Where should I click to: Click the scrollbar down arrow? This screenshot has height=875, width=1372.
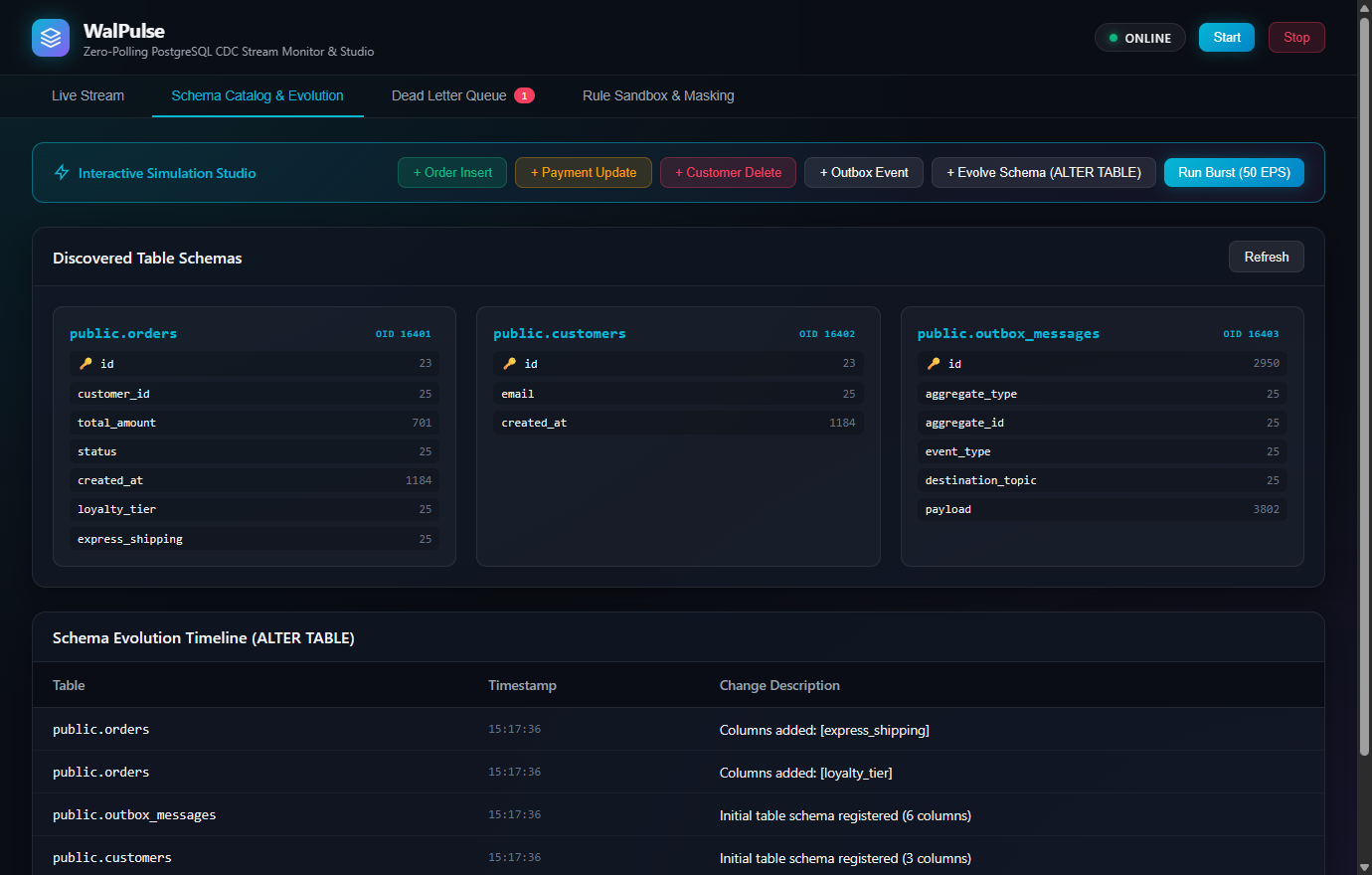coord(1364,867)
